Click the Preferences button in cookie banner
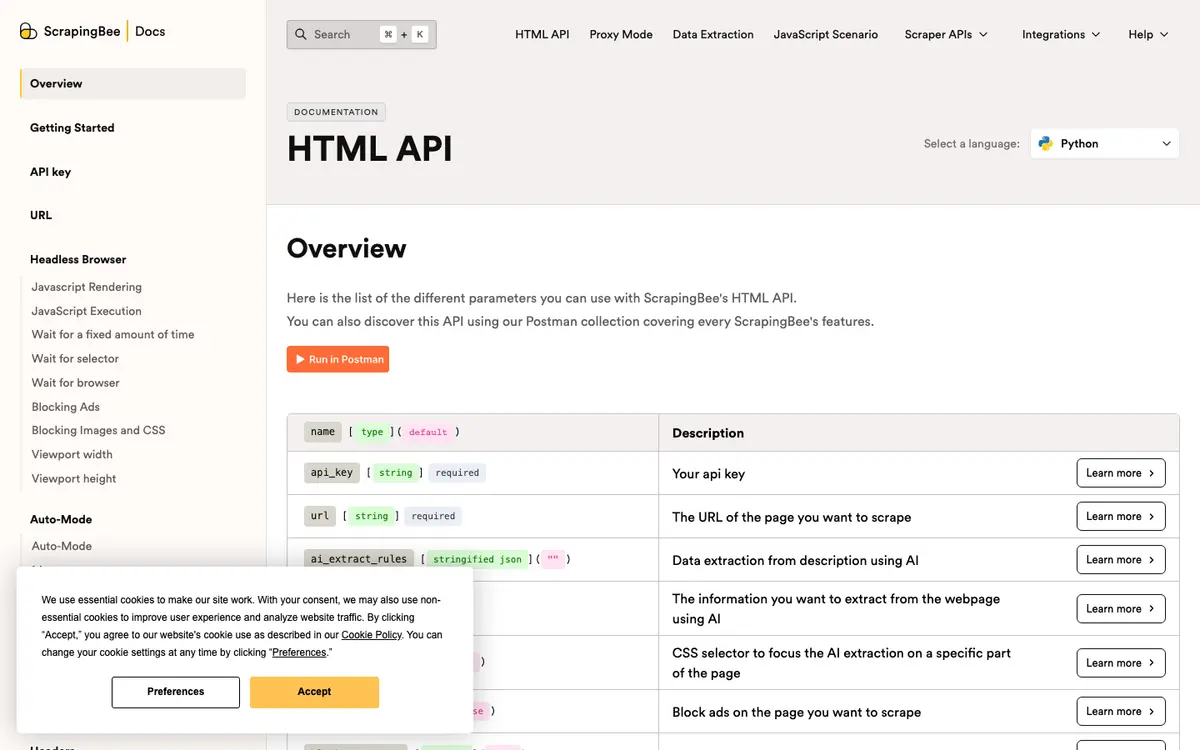1200x750 pixels. pos(176,692)
